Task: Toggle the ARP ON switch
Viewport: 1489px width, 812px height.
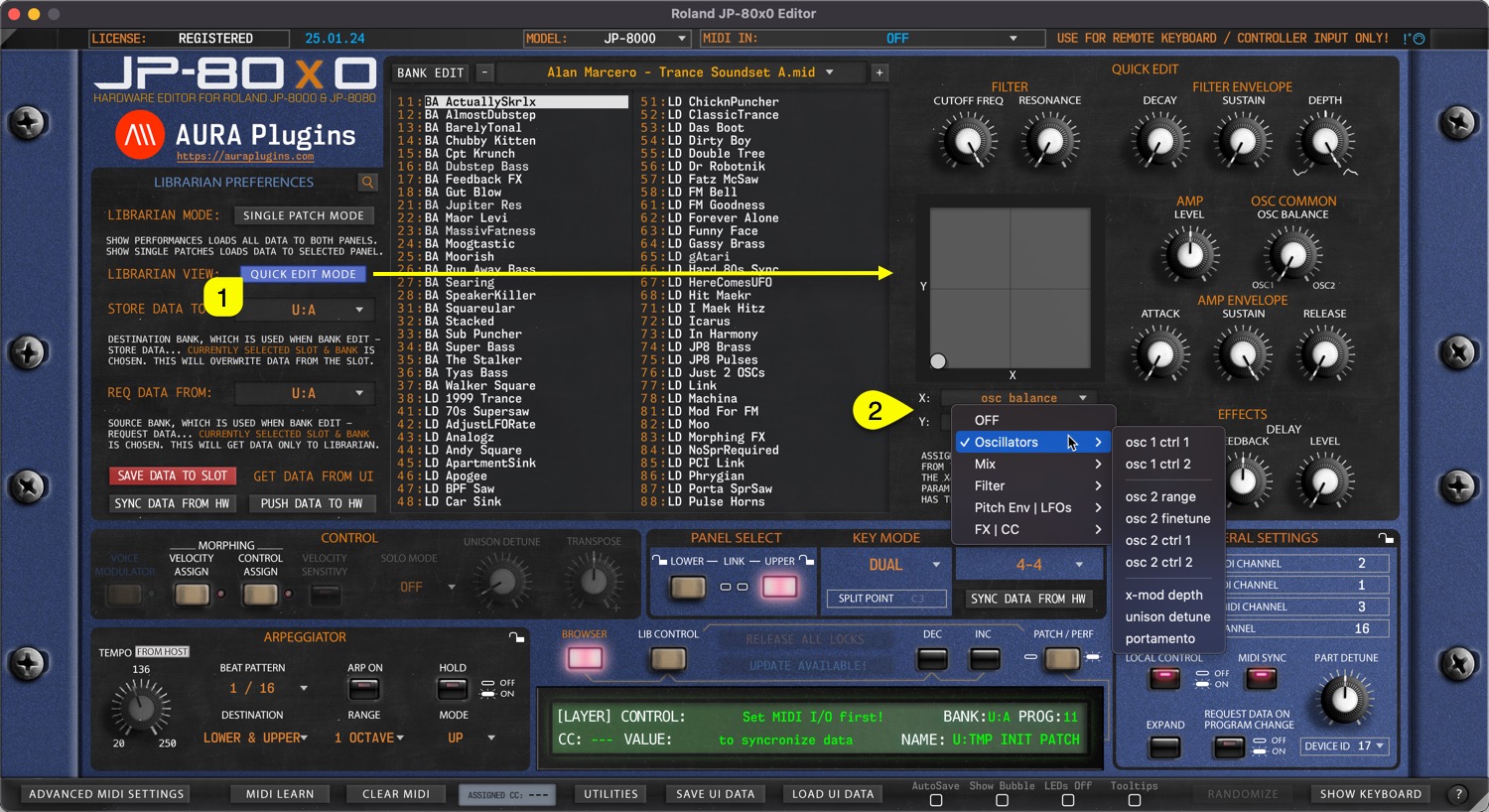Action: coord(364,689)
